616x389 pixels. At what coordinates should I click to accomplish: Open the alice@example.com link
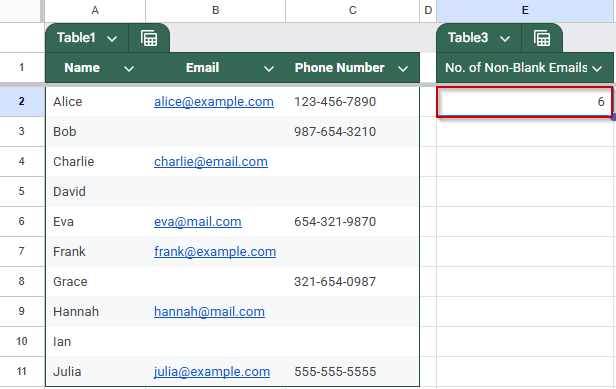pos(214,102)
